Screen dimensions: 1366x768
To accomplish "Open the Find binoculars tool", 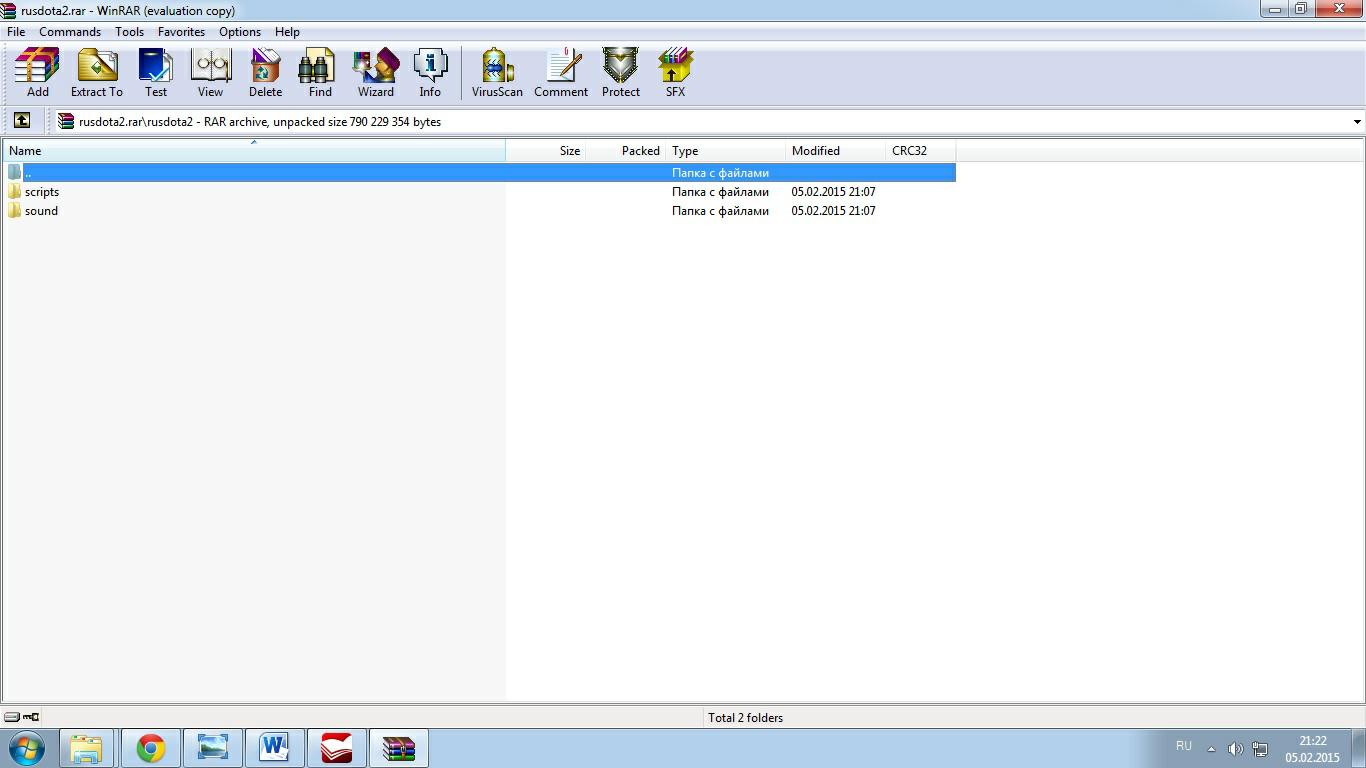I will 320,73.
